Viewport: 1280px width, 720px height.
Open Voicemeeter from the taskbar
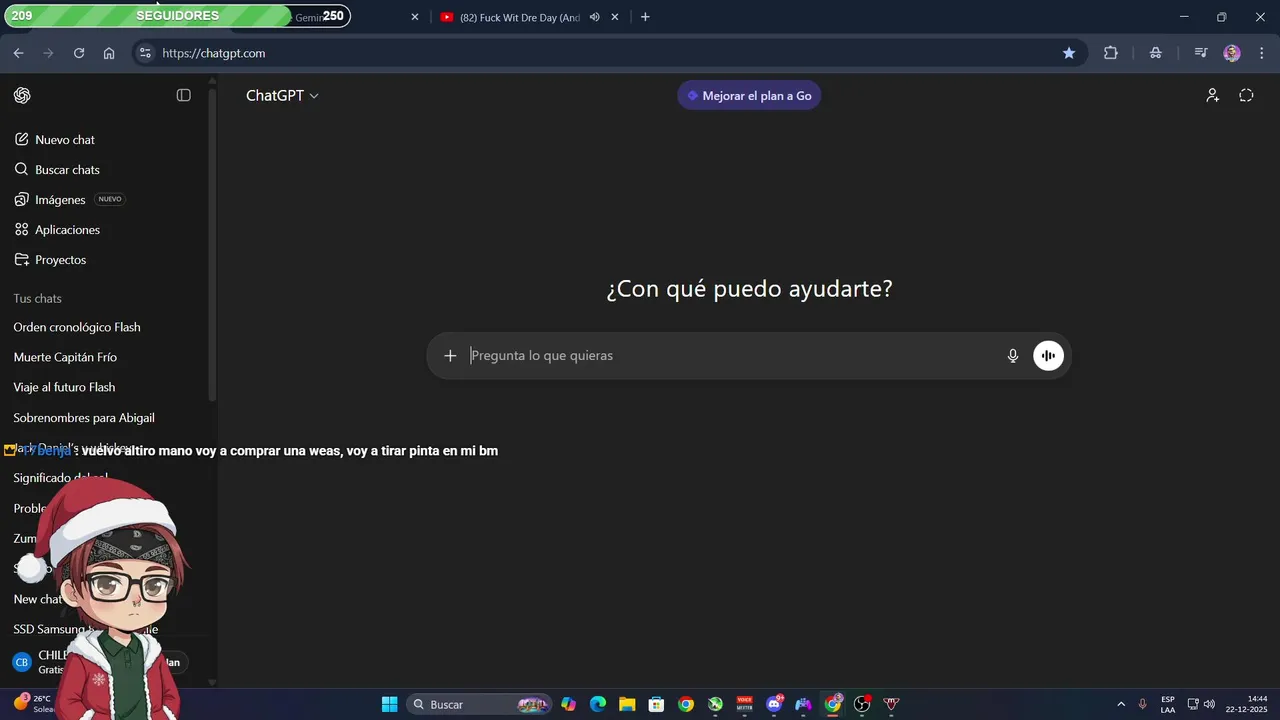(744, 704)
